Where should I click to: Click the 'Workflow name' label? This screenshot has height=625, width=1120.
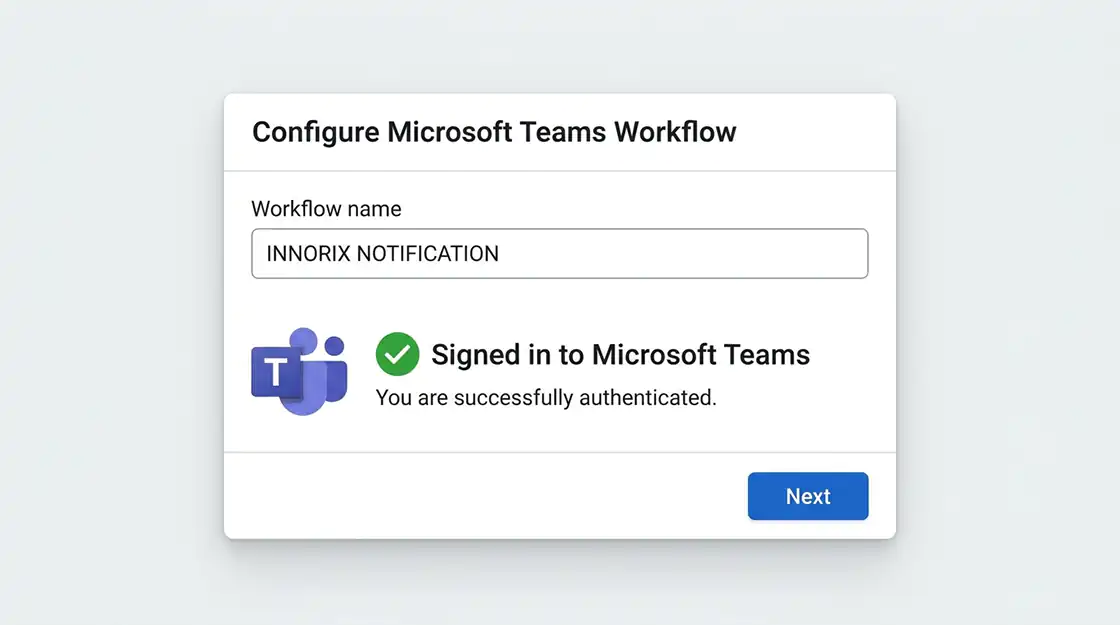click(x=326, y=209)
